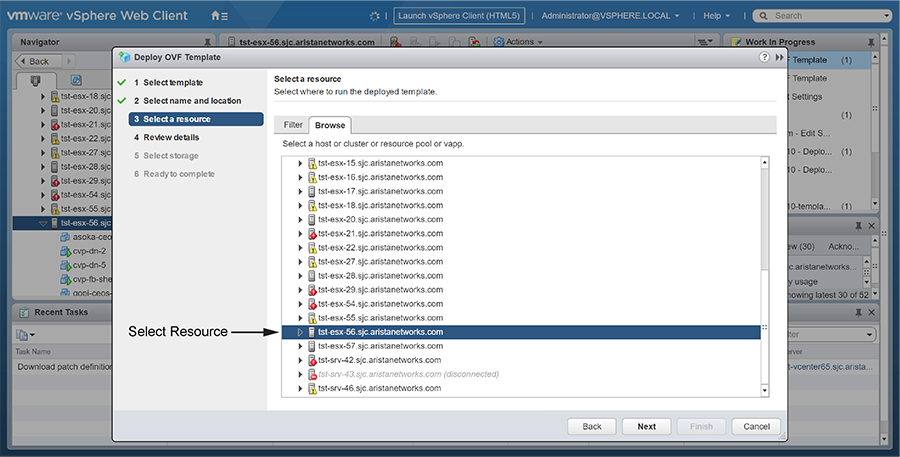Click cvp-dn-2 virtual machine icon in Navigator
The image size is (900, 457).
pyautogui.click(x=65, y=251)
